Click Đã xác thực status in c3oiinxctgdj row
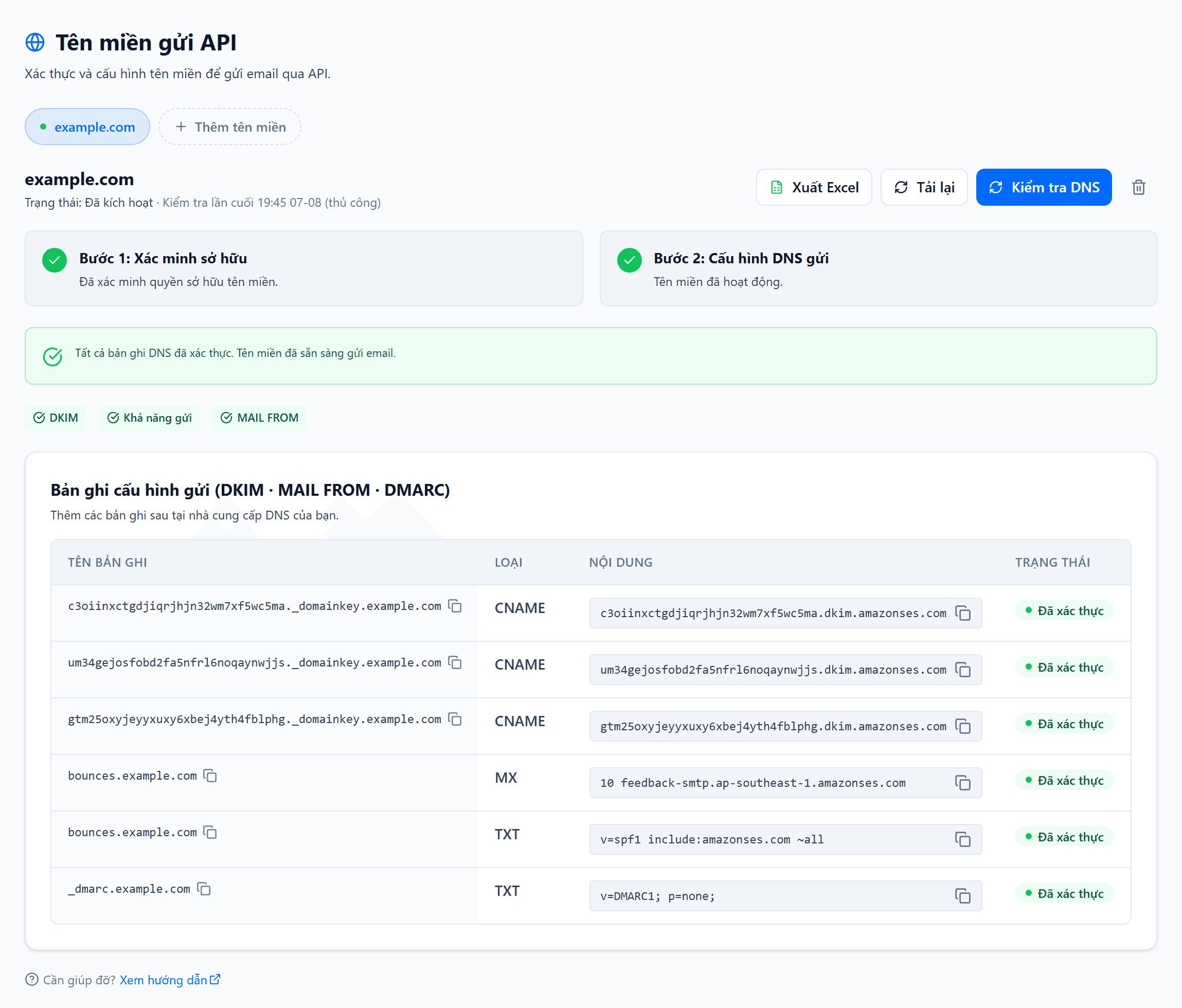Viewport: 1182px width, 1008px height. click(1065, 610)
